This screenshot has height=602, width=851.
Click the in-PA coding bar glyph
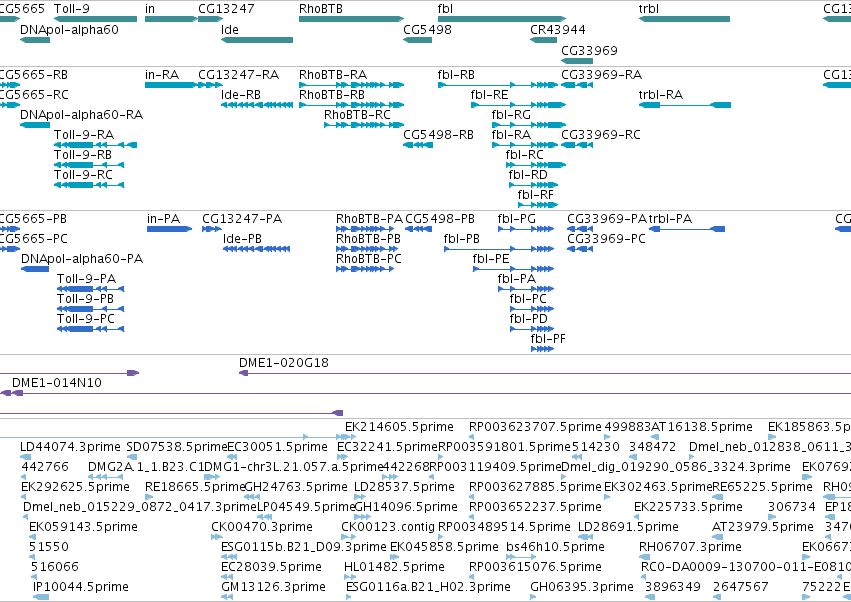(169, 229)
